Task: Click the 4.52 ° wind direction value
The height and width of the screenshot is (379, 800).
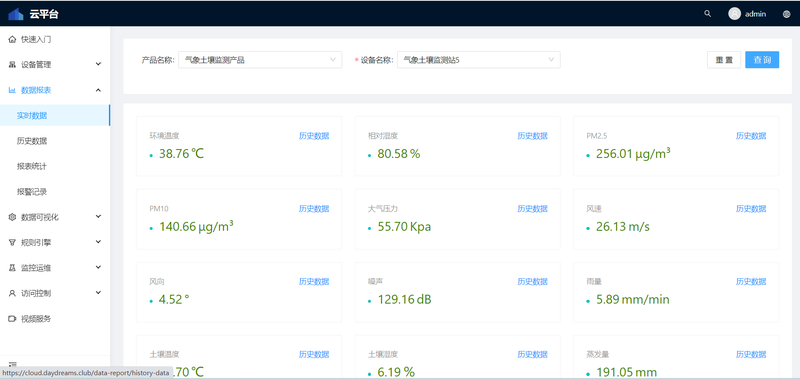Action: point(174,299)
